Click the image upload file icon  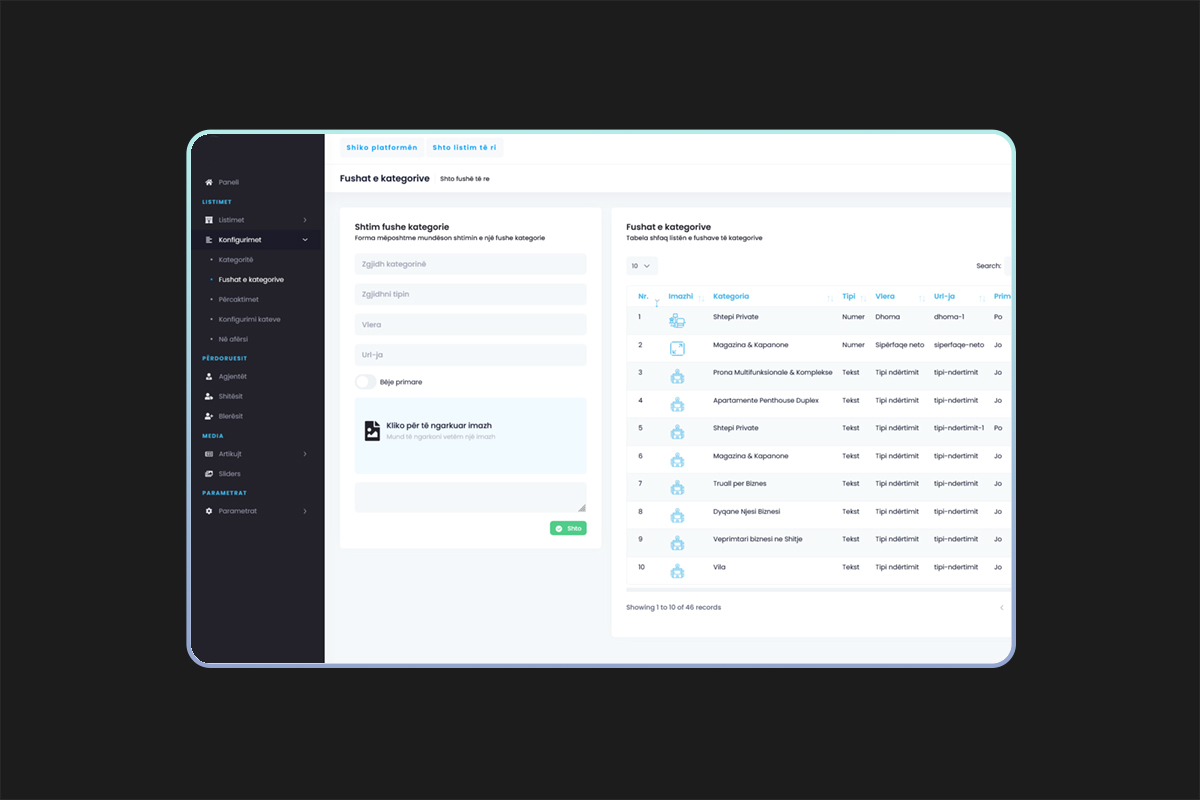[x=372, y=431]
